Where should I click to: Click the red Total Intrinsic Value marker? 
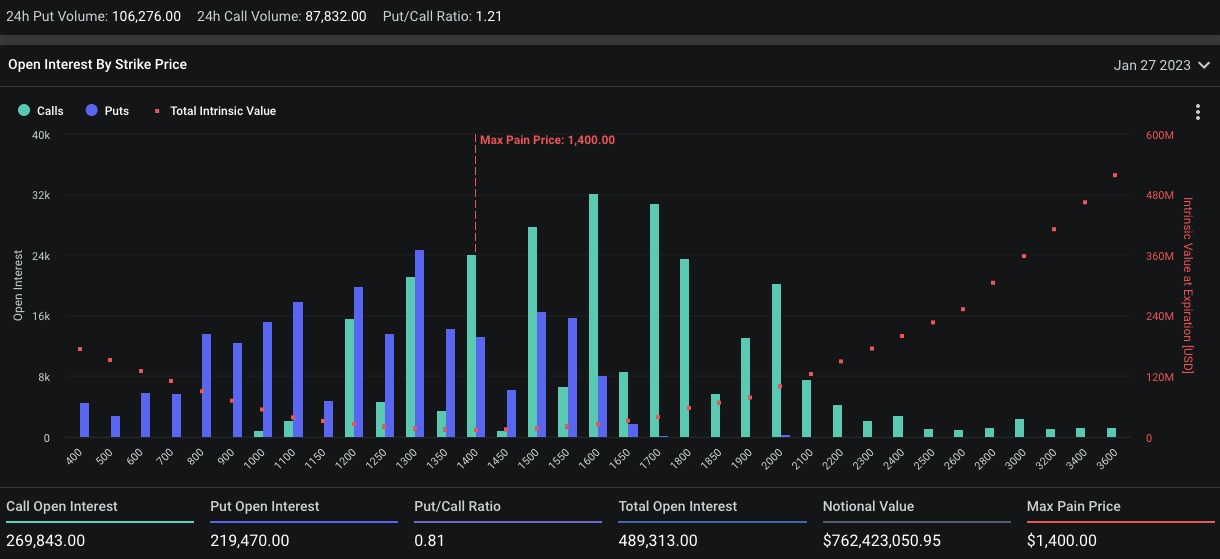[x=156, y=111]
